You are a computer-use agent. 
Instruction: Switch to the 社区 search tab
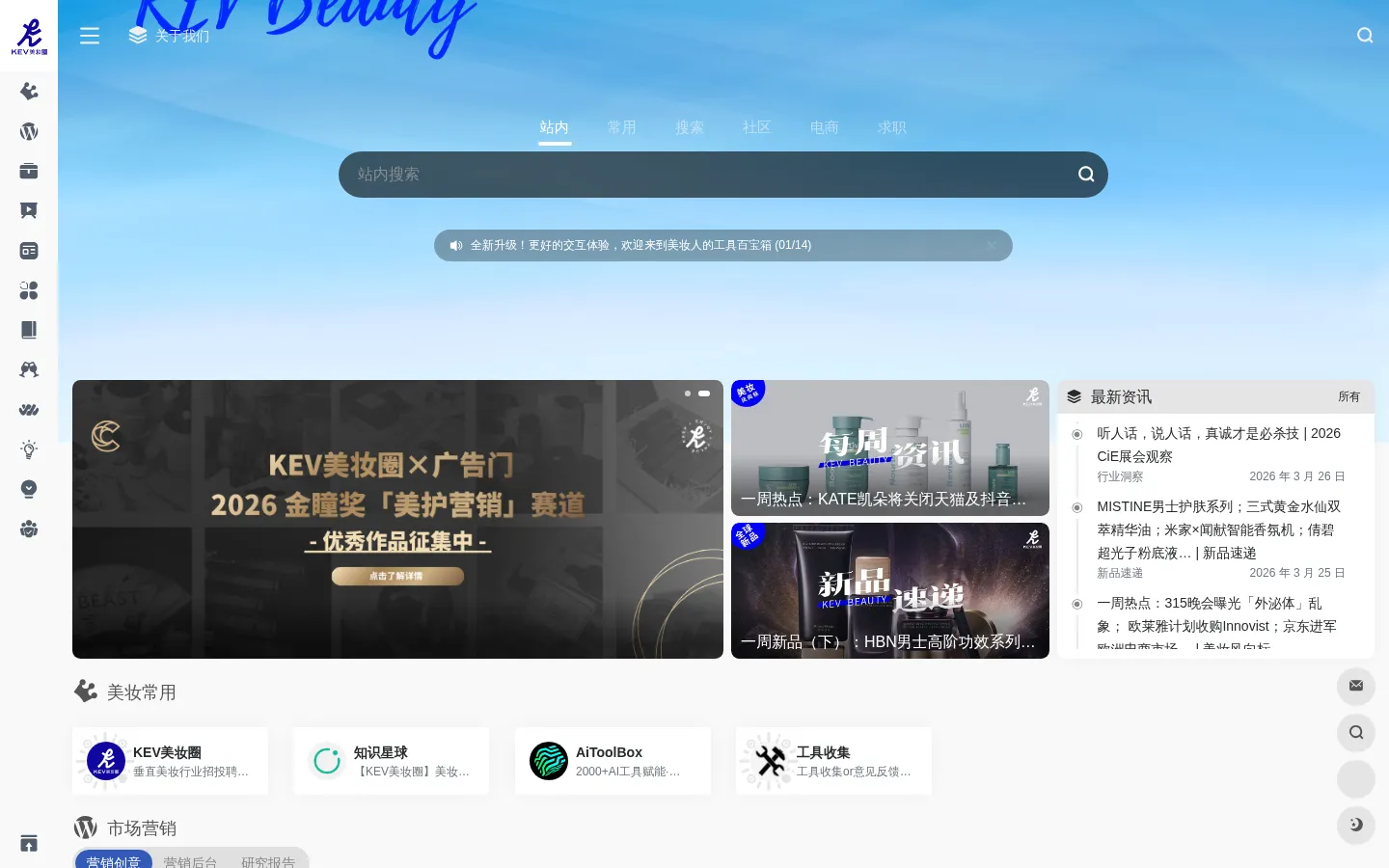[757, 127]
